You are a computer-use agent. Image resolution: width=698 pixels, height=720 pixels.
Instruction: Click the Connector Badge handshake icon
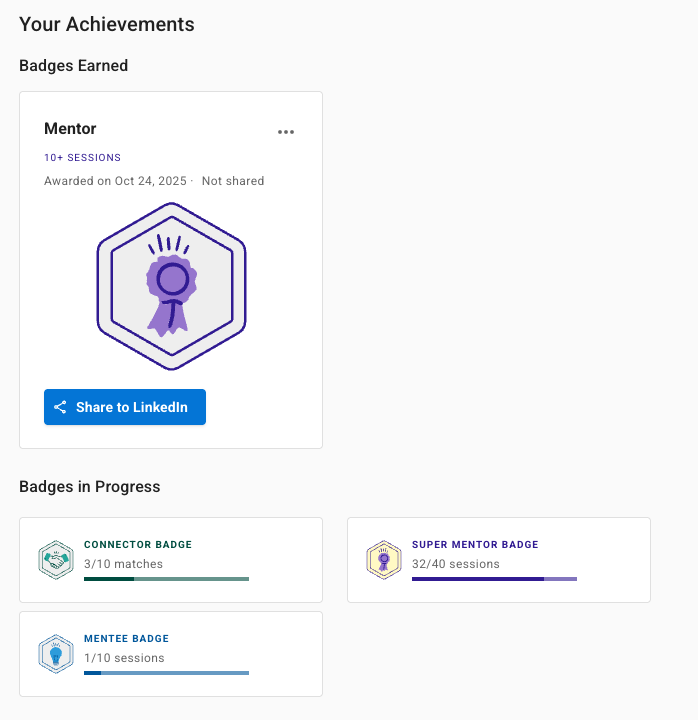coord(56,560)
